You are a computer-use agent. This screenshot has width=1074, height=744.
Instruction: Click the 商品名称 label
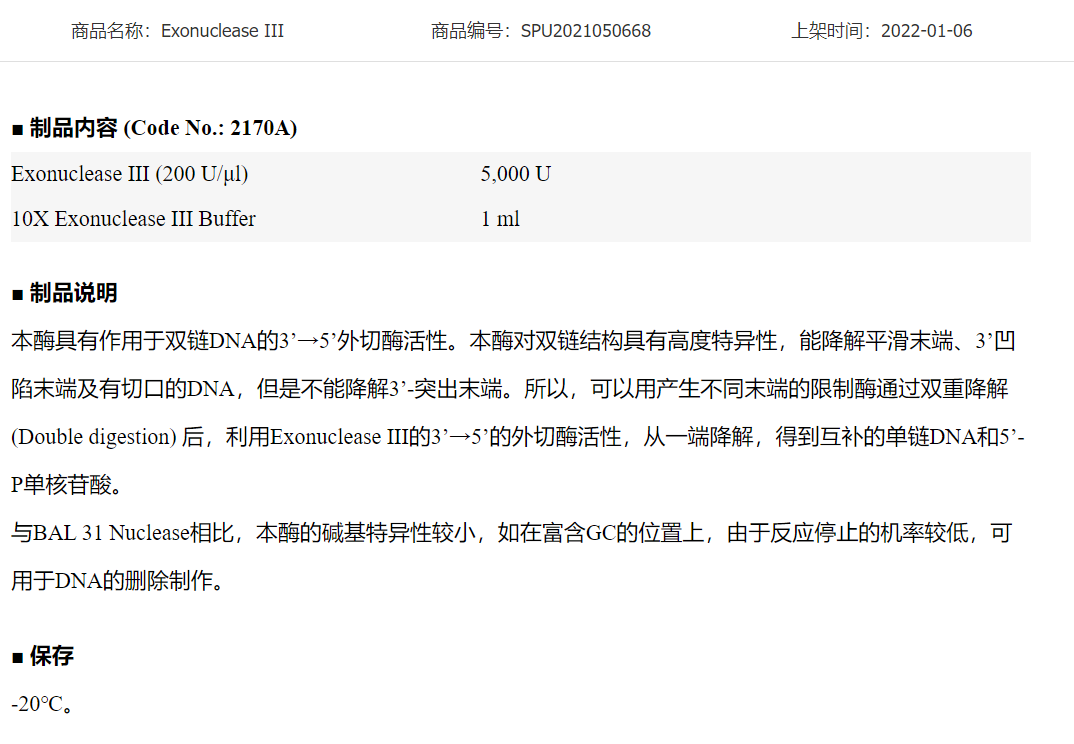[x=110, y=31]
